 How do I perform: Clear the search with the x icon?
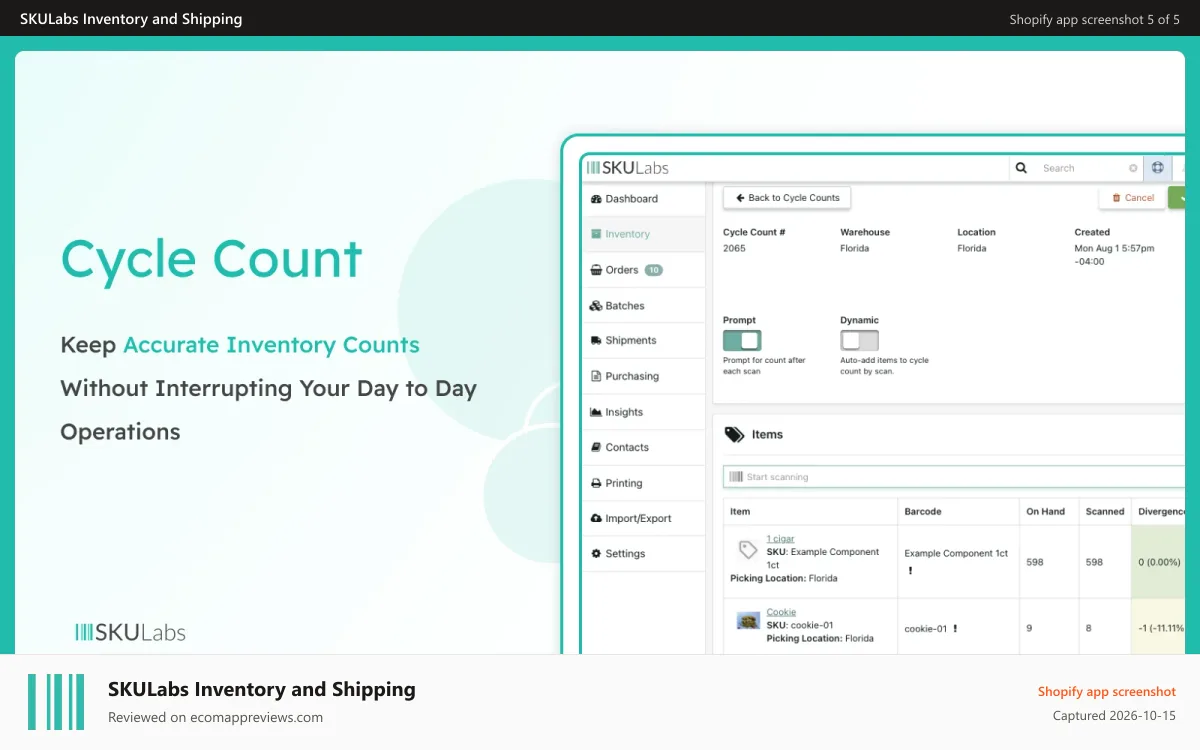point(1133,169)
